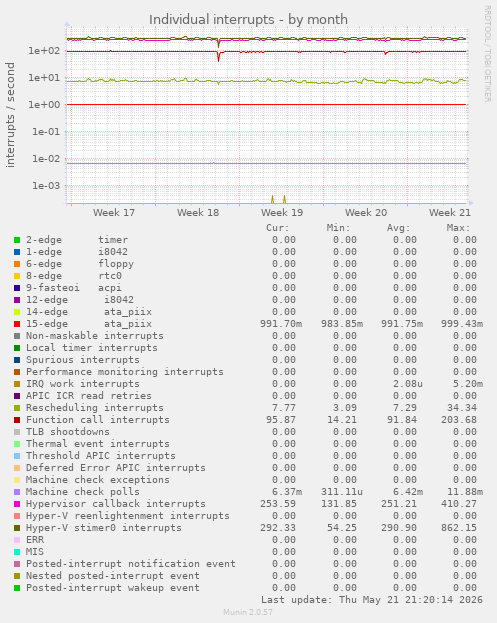Click the 12-edge i8042 legend label
The width and height of the screenshot is (497, 623).
point(80,300)
